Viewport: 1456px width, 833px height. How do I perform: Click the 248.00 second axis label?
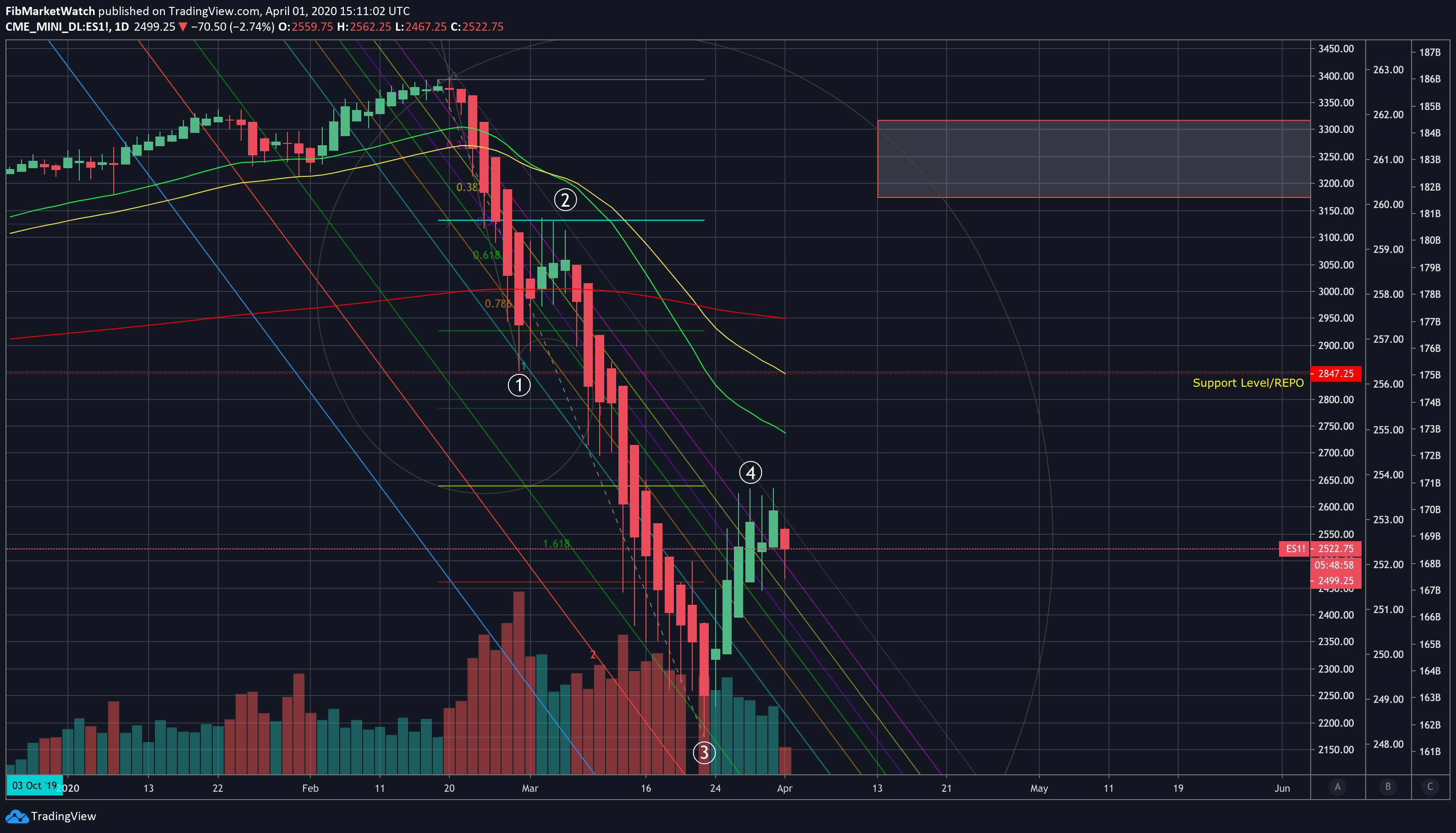(1389, 744)
